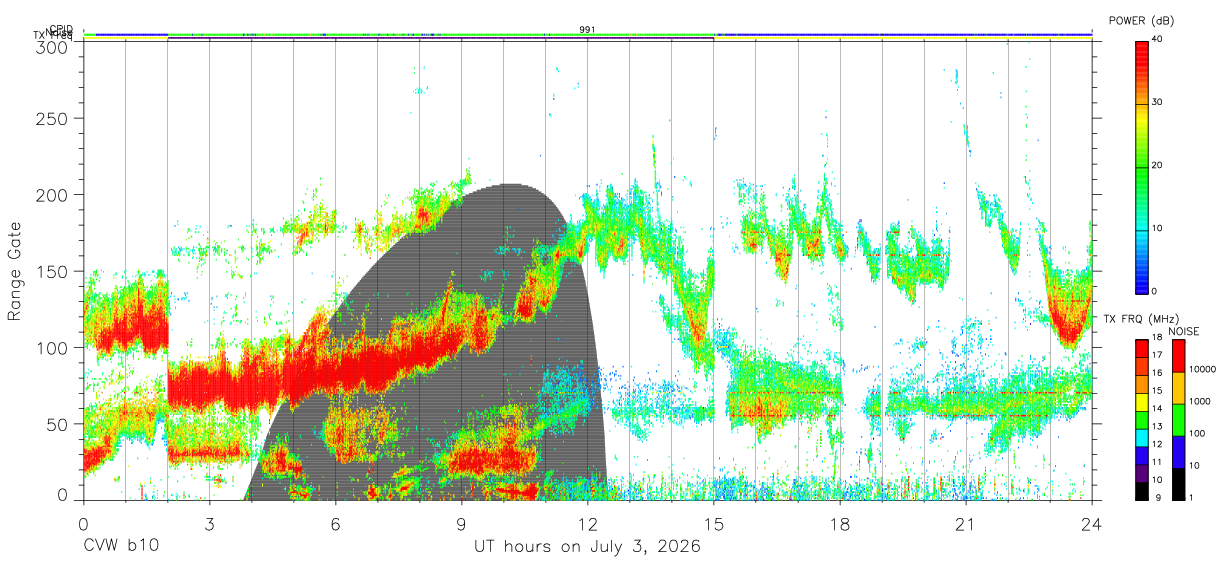Select the 20 tick on power scale
The width and height of the screenshot is (1228, 567).
[x=1158, y=166]
